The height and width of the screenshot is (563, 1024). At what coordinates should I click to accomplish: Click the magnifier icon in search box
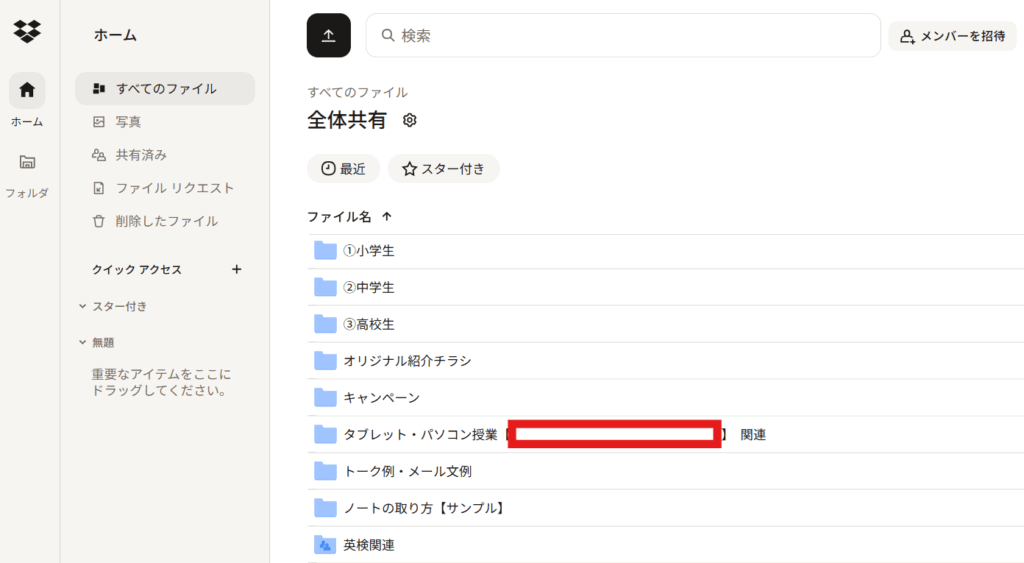[x=388, y=35]
